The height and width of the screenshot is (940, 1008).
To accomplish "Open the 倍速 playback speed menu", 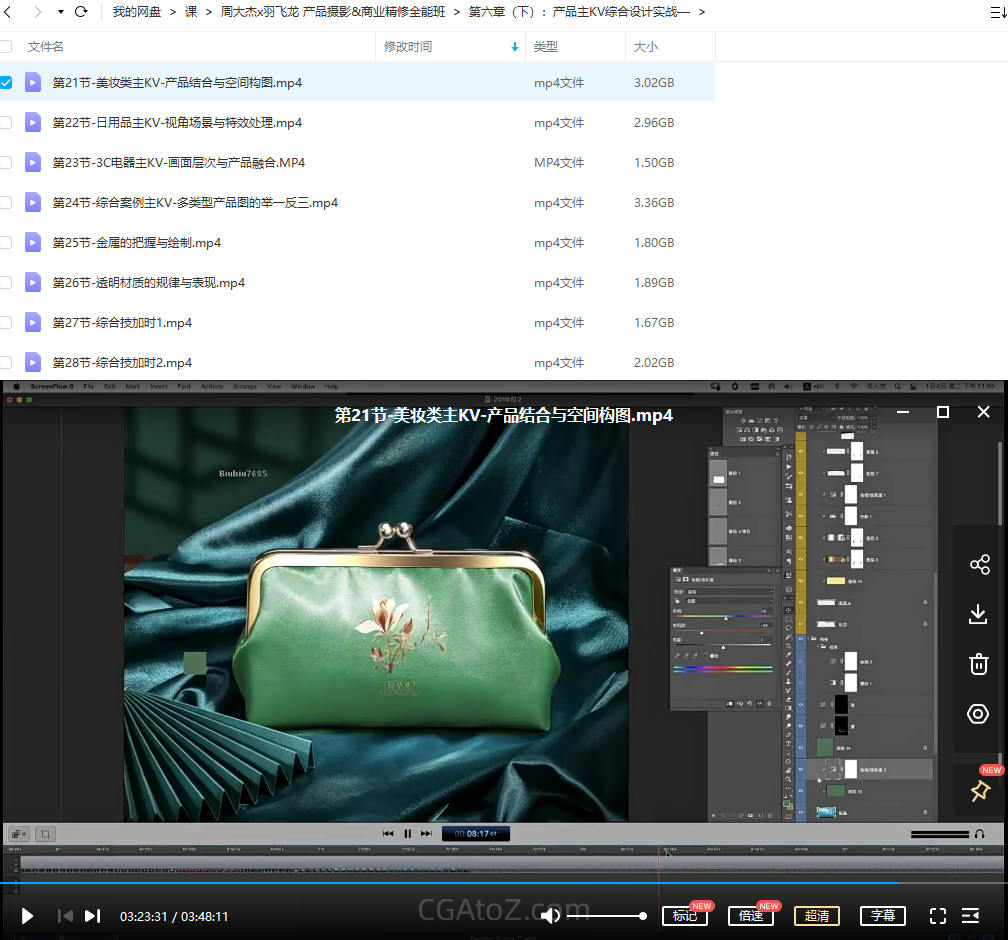I will (750, 915).
